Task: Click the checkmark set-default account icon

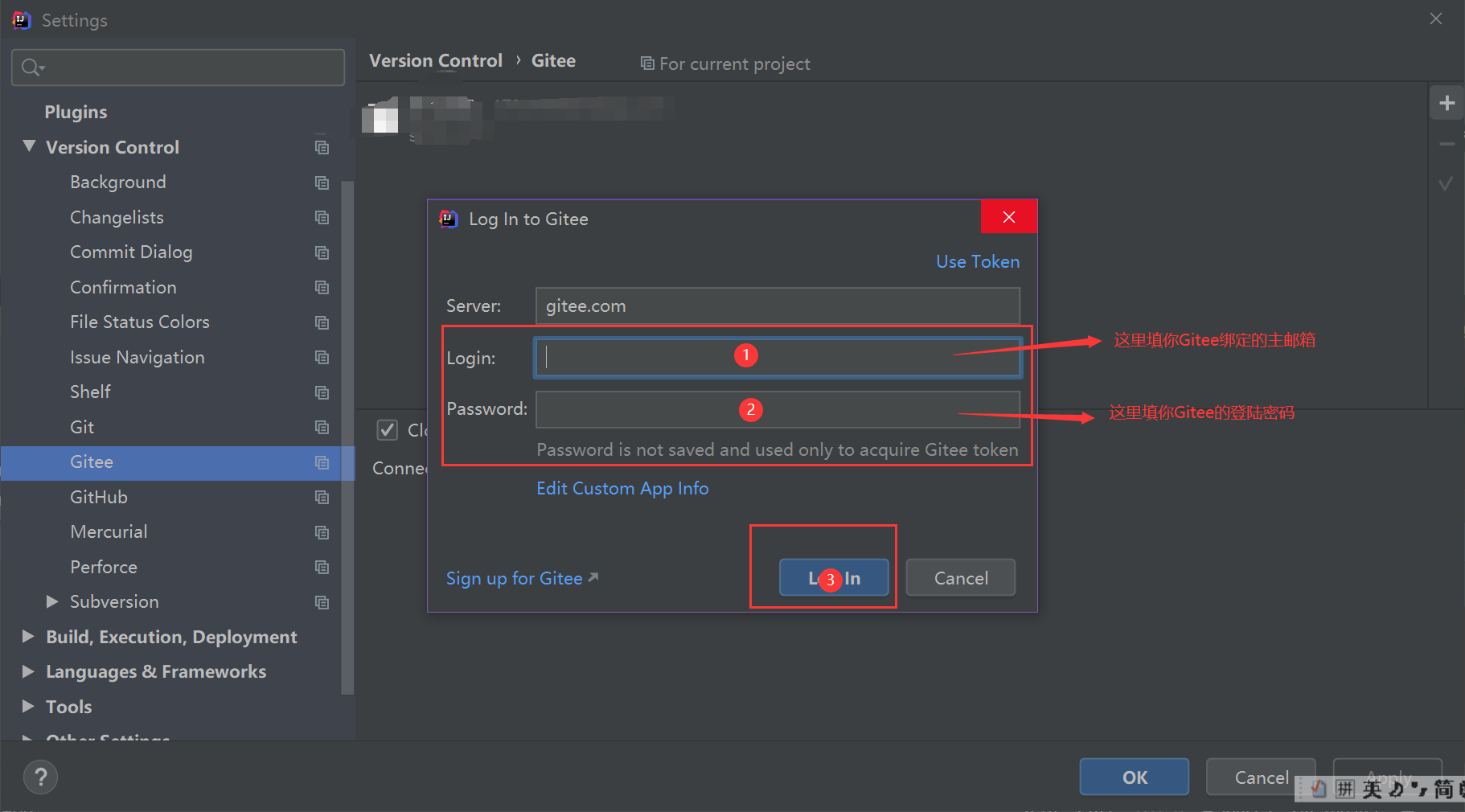Action: click(x=1446, y=183)
